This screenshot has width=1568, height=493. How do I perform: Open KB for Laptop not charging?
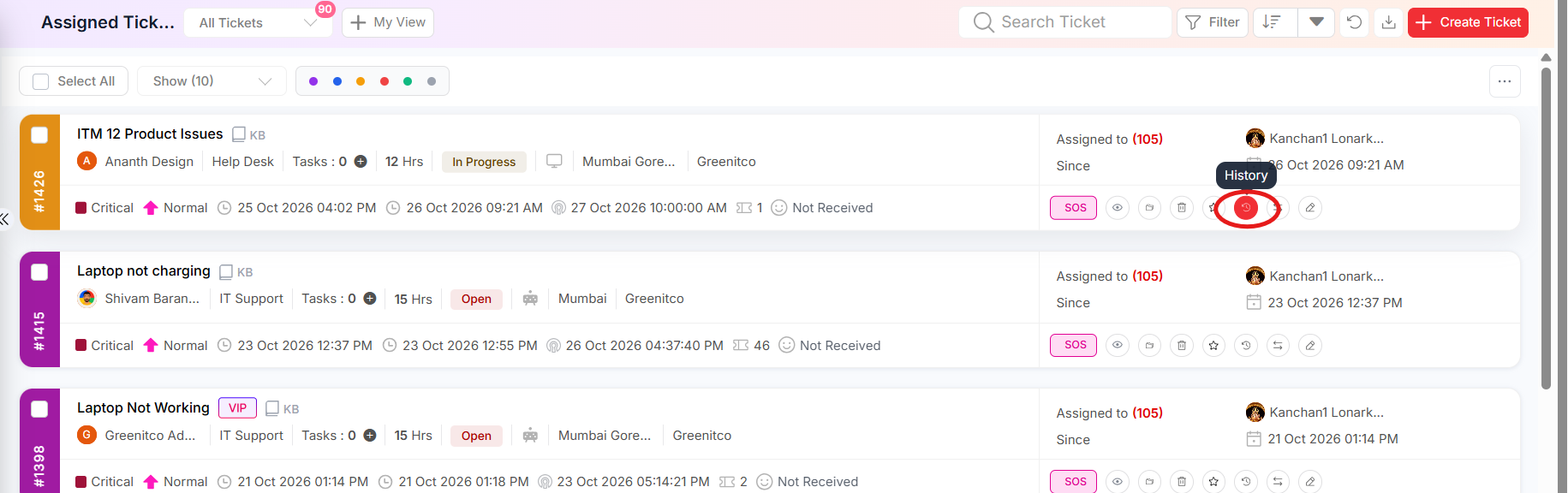[236, 272]
